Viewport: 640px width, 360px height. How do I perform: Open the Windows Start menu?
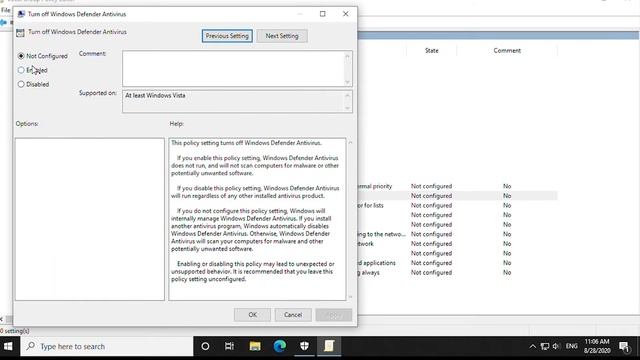click(x=8, y=347)
